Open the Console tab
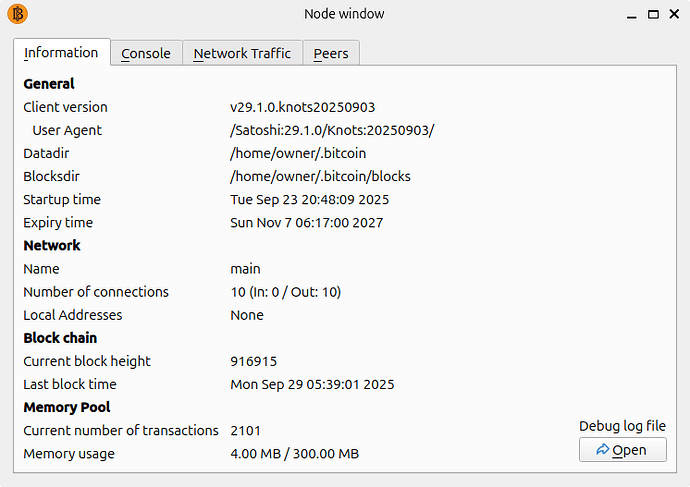The height and width of the screenshot is (487, 690). coord(146,54)
